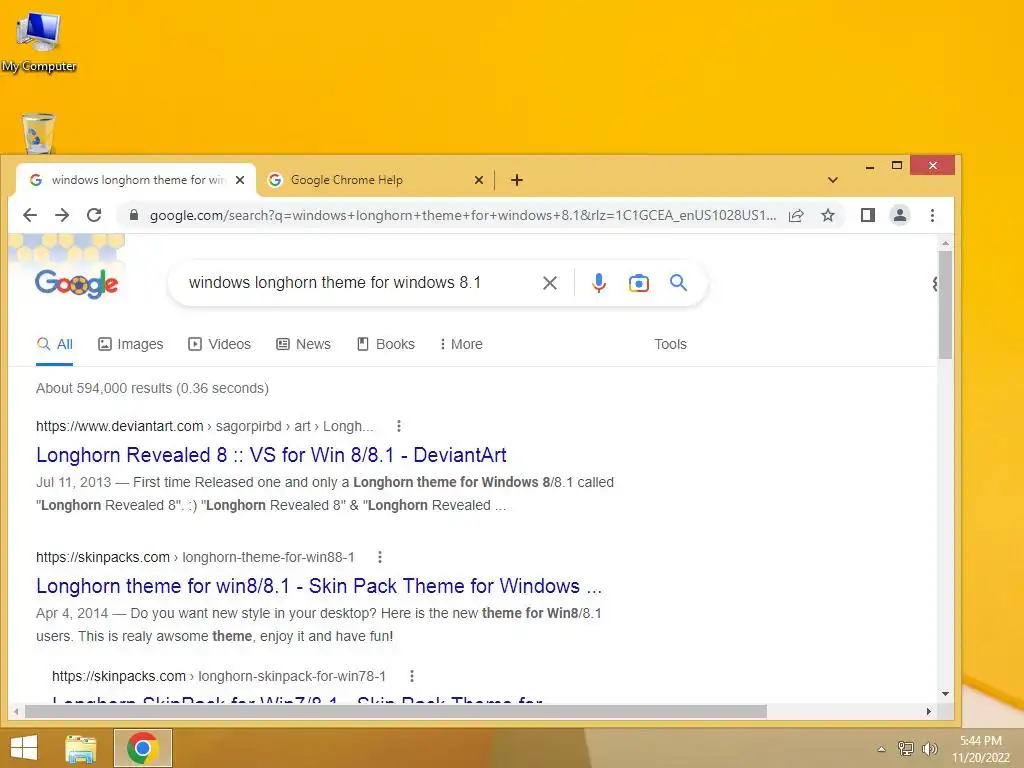Click the scroll down arrow
This screenshot has width=1024, height=768.
coord(945,694)
